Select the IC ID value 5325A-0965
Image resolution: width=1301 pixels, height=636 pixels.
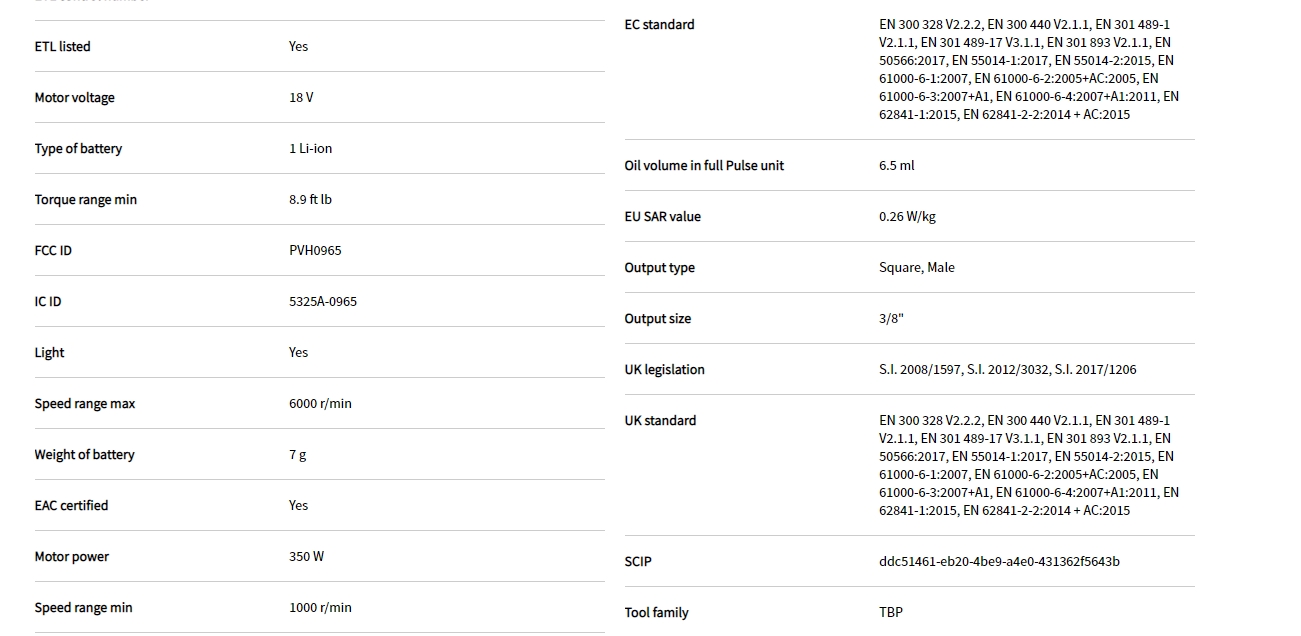click(323, 302)
